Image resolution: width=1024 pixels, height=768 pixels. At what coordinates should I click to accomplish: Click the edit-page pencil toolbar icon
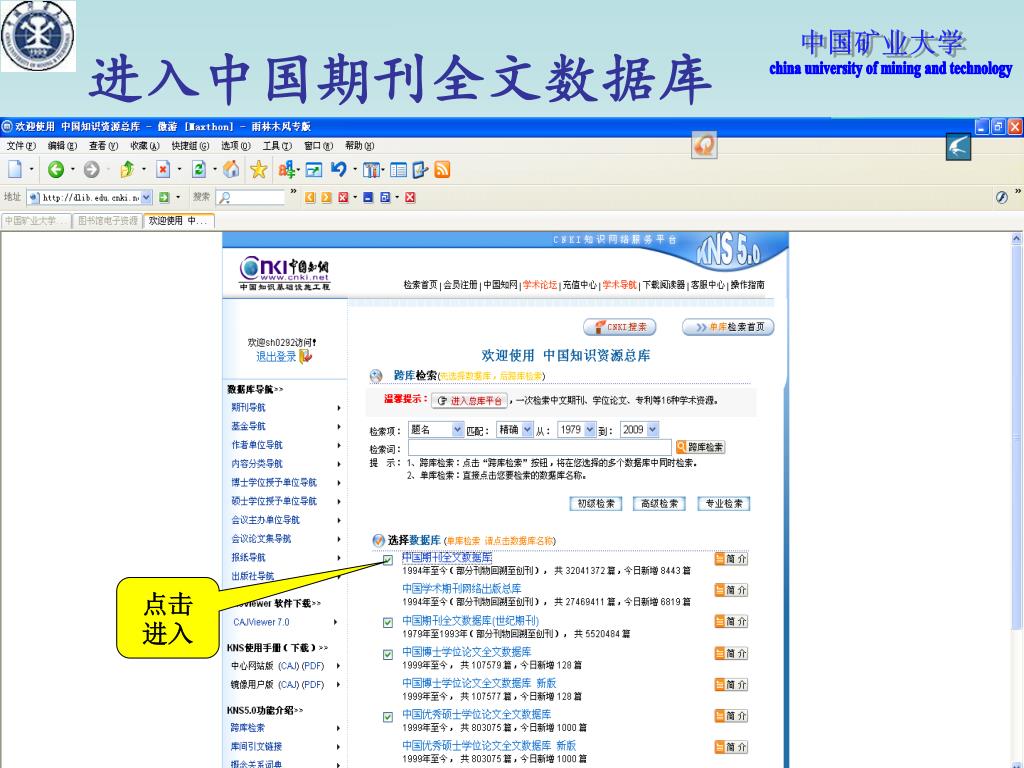click(420, 170)
